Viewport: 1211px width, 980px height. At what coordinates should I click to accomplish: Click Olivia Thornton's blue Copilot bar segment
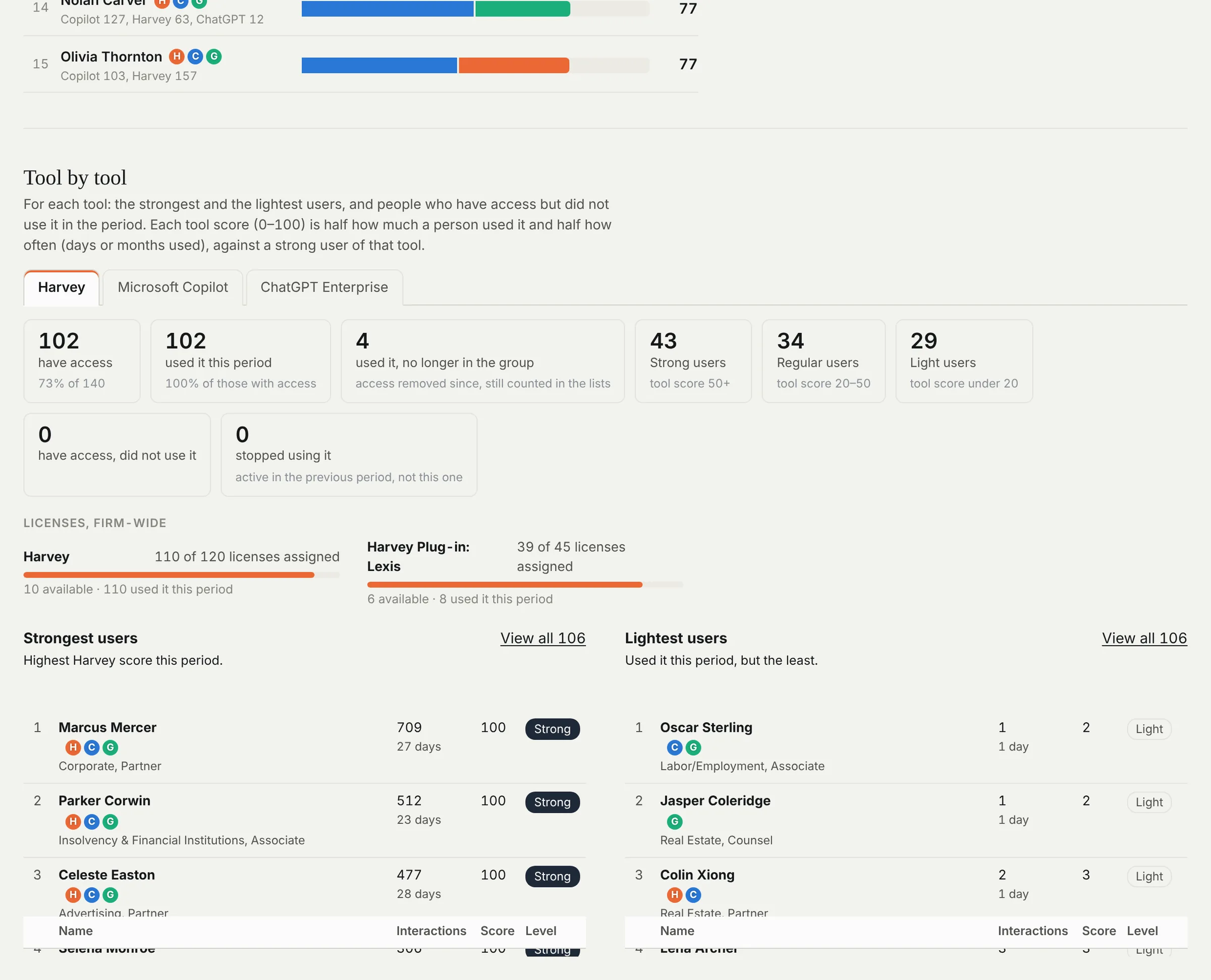coord(379,66)
